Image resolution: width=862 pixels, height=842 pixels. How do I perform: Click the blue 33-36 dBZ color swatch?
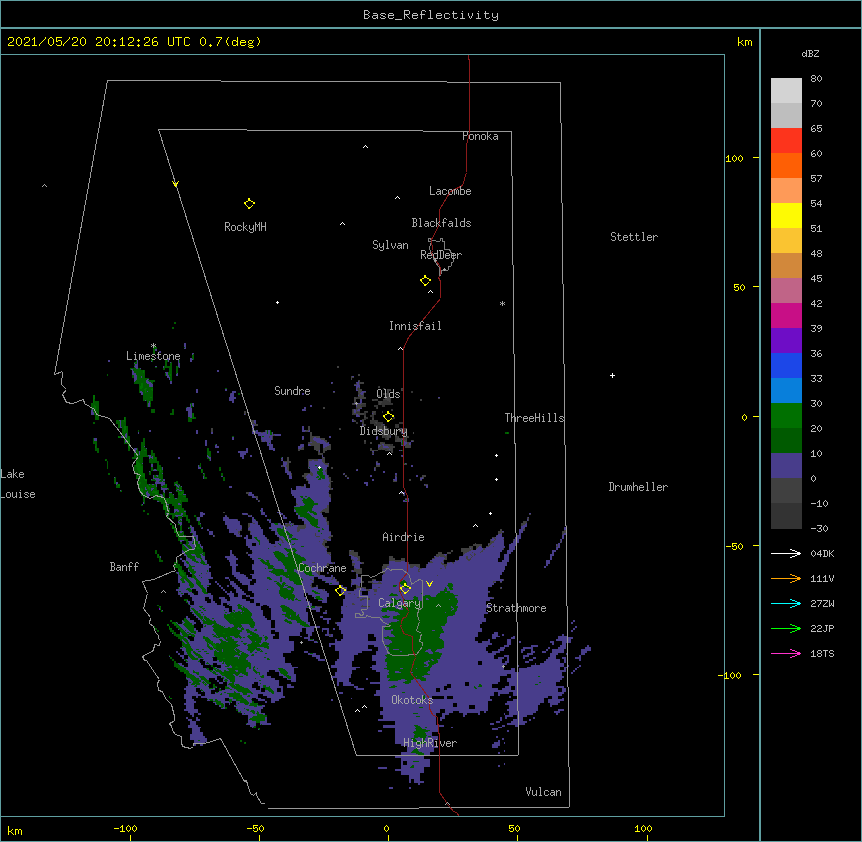(x=786, y=365)
